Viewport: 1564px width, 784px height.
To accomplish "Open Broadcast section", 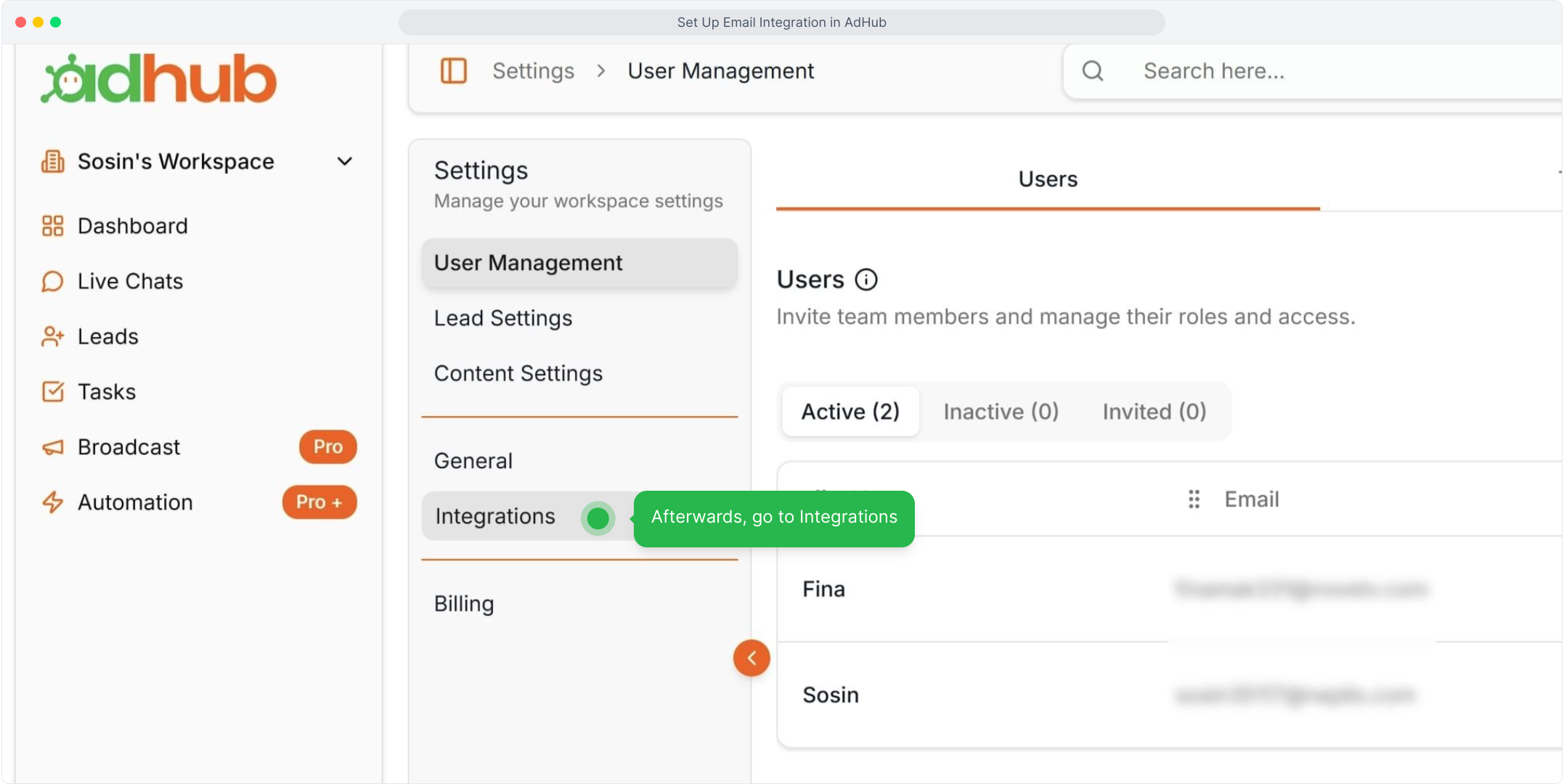I will (x=129, y=446).
